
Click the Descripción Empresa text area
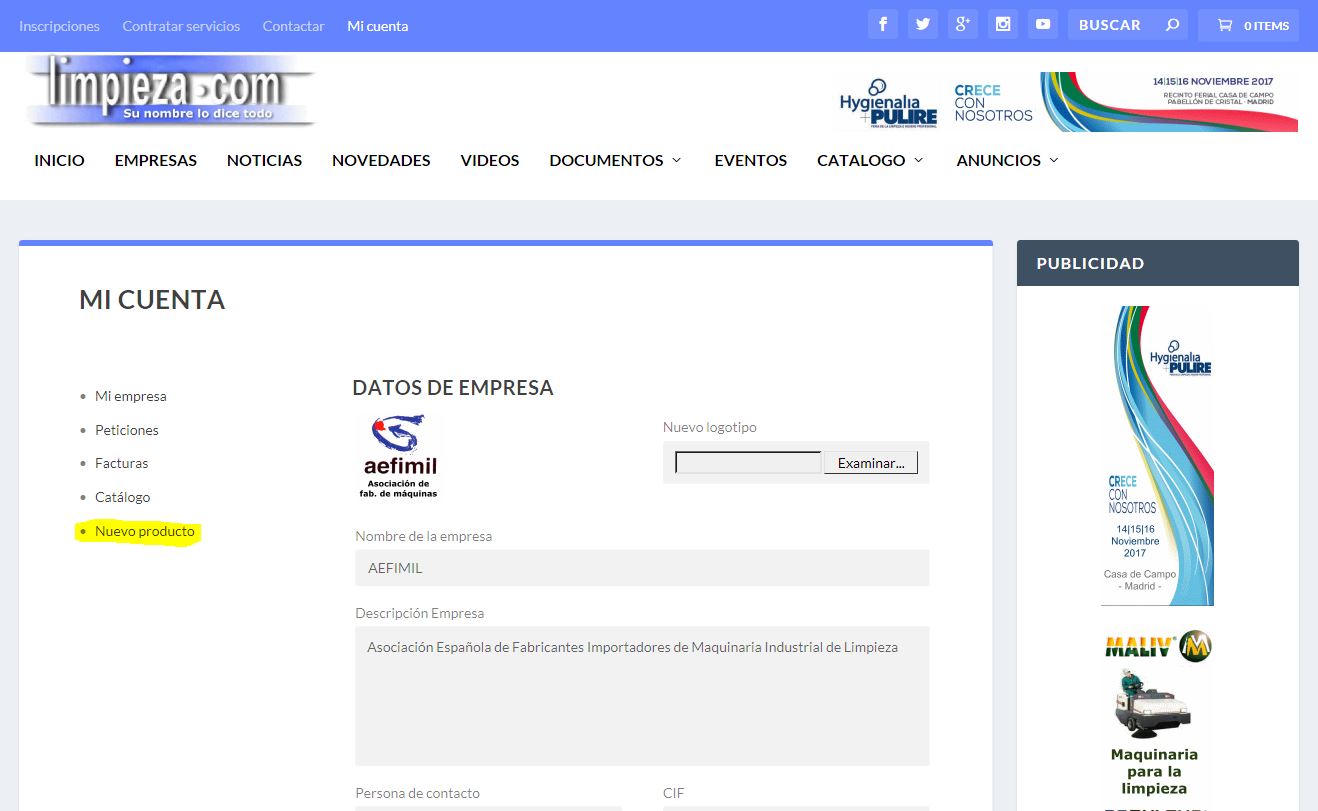(642, 696)
